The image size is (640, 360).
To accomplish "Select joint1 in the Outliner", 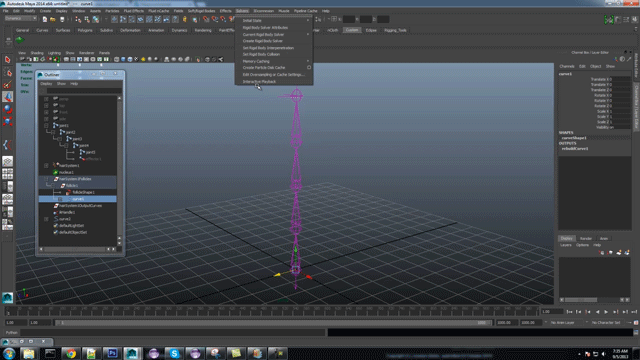I will 64,125.
